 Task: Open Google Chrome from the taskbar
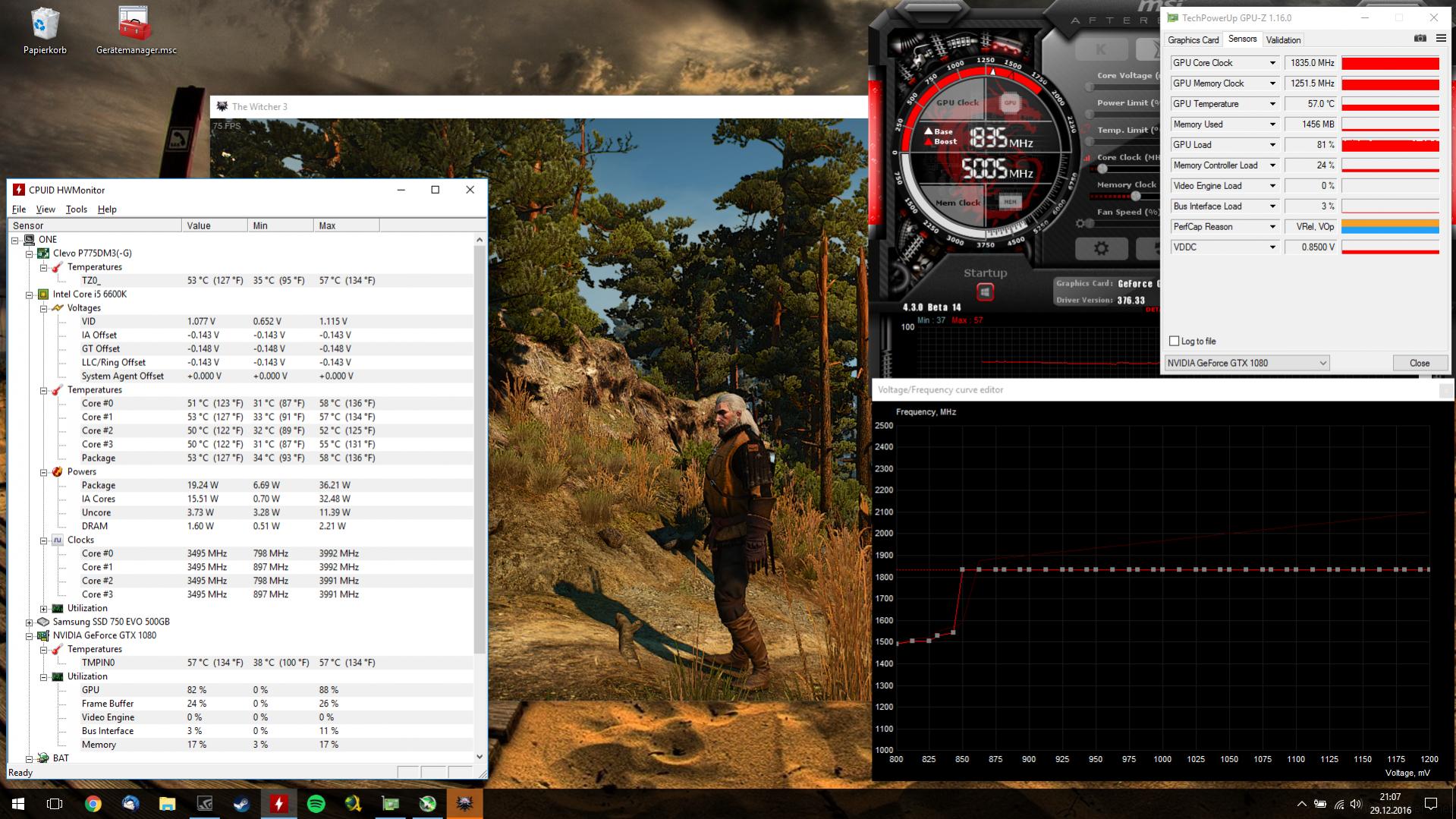click(93, 804)
